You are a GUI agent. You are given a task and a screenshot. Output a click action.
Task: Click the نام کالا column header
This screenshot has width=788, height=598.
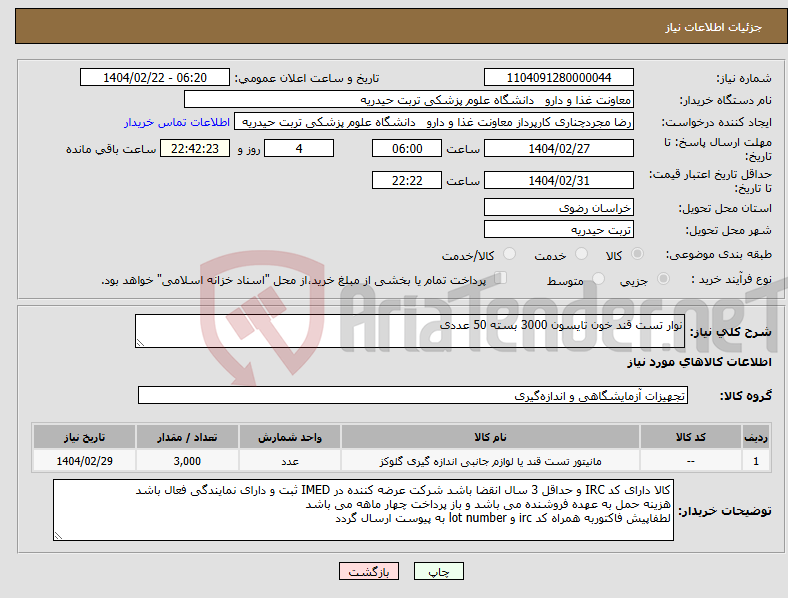pos(490,437)
